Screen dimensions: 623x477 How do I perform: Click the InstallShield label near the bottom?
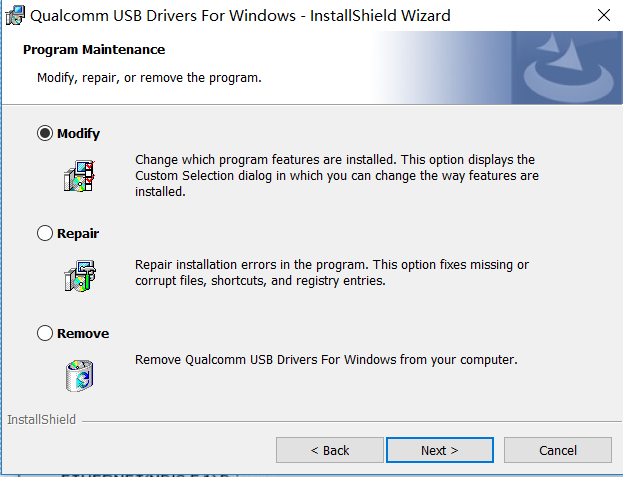click(41, 419)
